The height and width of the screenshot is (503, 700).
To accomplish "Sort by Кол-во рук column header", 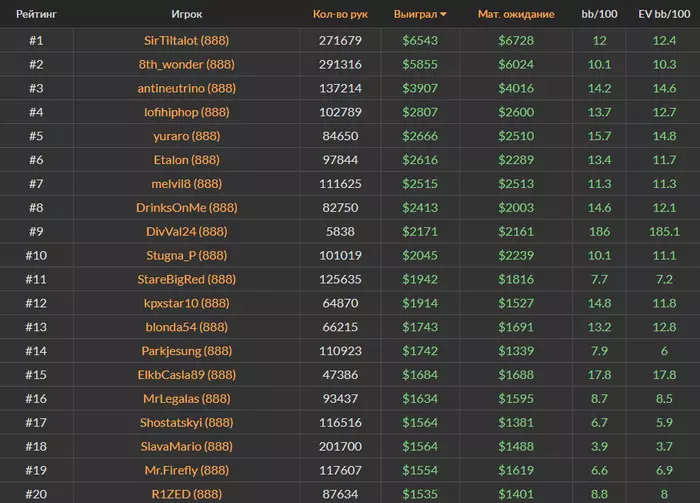I will click(340, 14).
